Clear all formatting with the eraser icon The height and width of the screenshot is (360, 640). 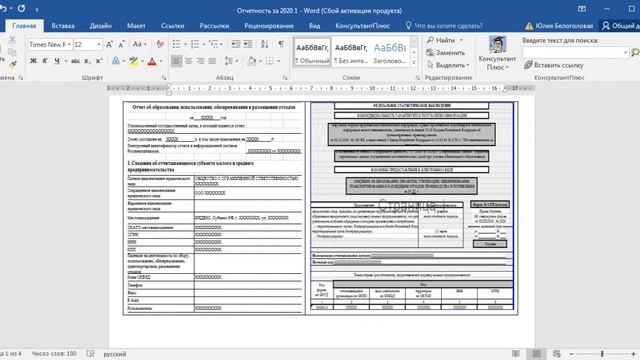click(x=160, y=44)
